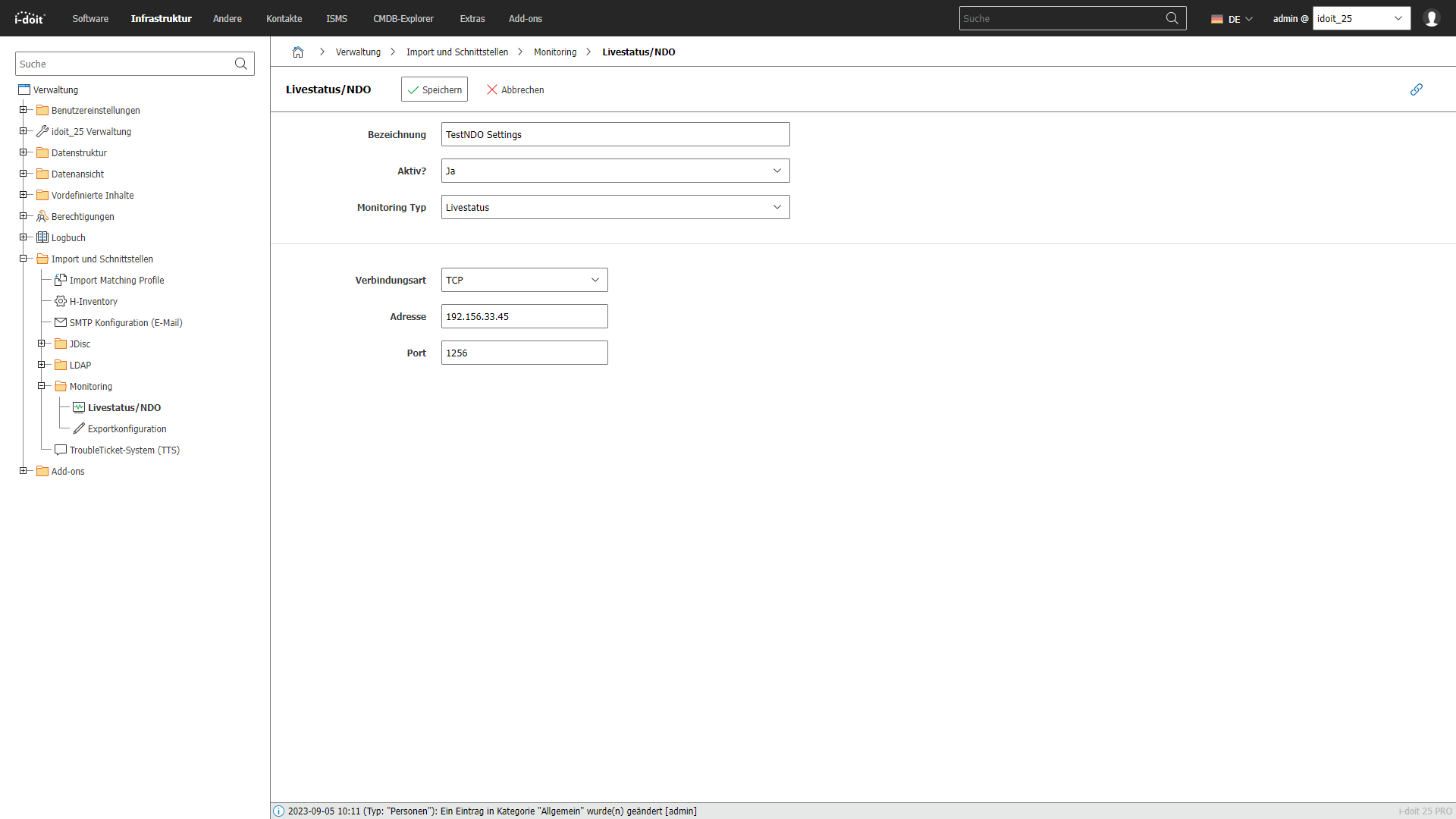Open the Aktiv? dropdown
Screen dimensions: 1456x819
(615, 171)
